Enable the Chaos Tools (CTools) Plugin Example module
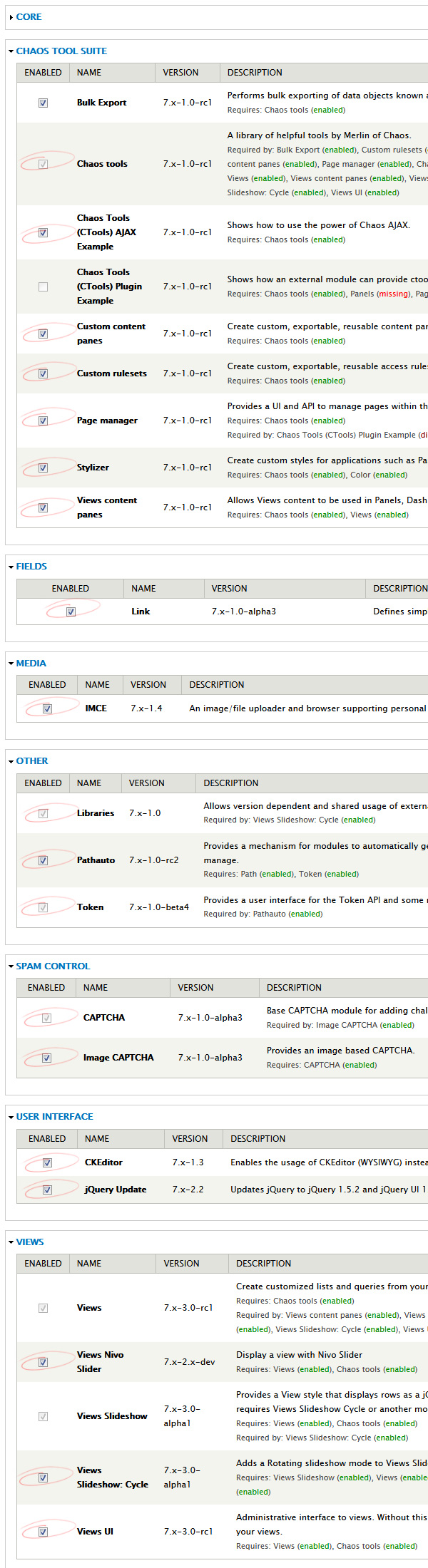This screenshot has width=428, height=1568. click(43, 287)
